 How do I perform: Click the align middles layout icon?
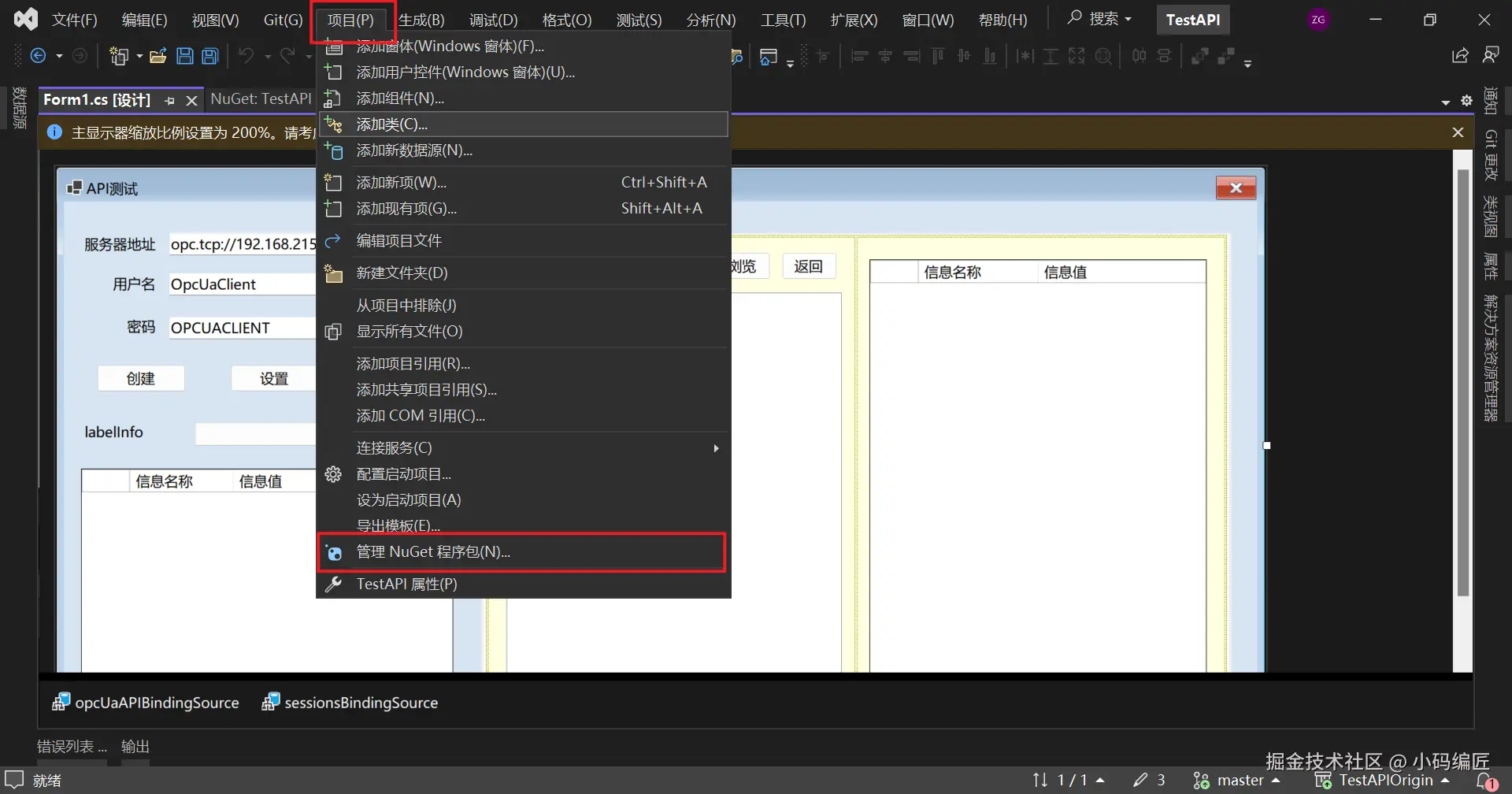(x=964, y=56)
